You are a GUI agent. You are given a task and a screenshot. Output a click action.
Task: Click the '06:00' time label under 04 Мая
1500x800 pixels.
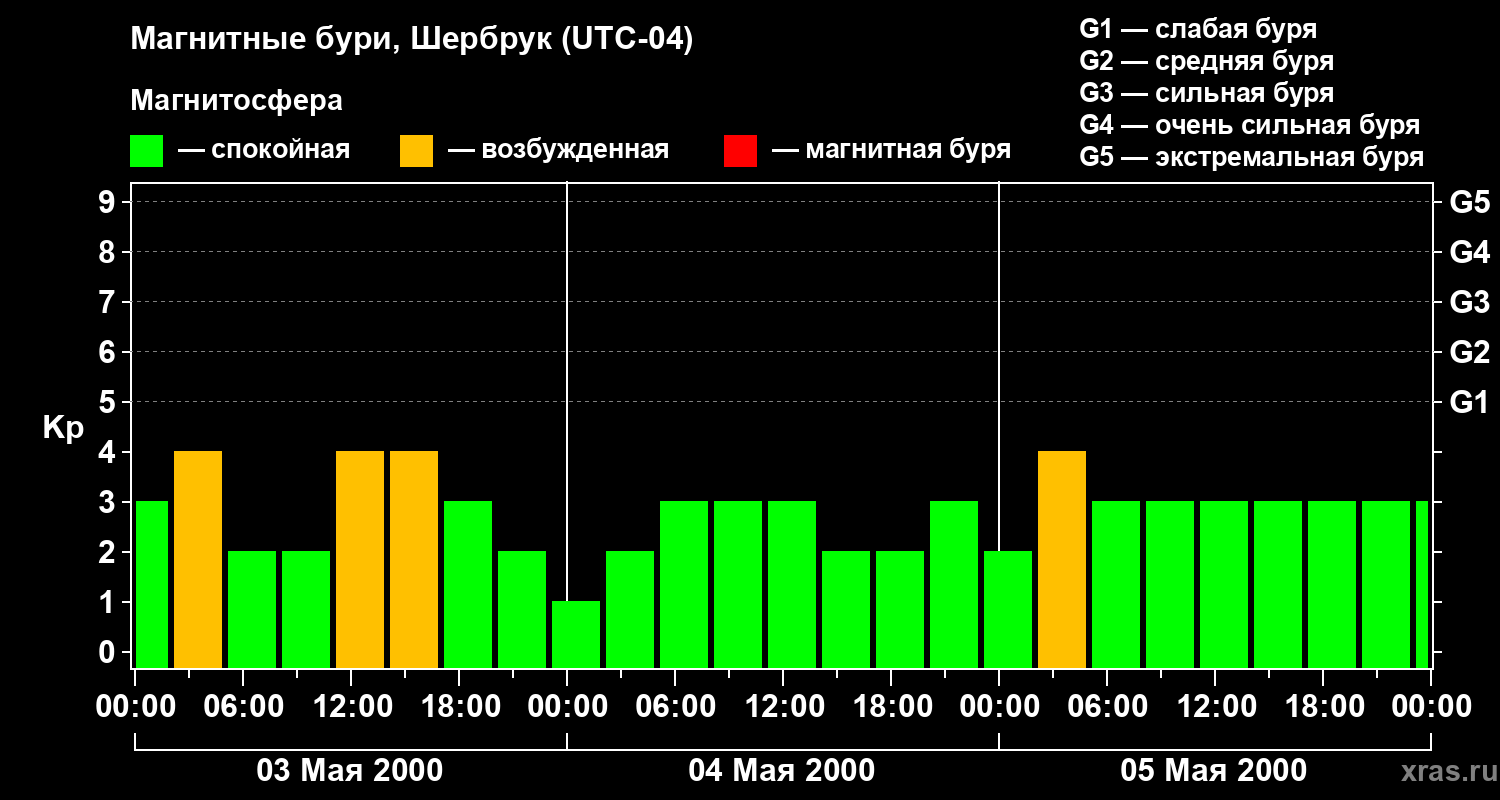[675, 707]
